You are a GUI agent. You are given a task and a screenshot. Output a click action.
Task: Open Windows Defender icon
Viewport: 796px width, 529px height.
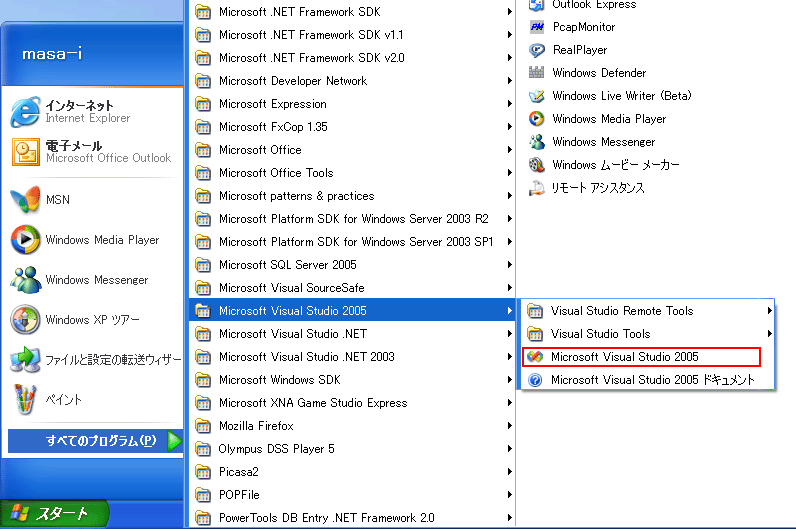coord(537,73)
